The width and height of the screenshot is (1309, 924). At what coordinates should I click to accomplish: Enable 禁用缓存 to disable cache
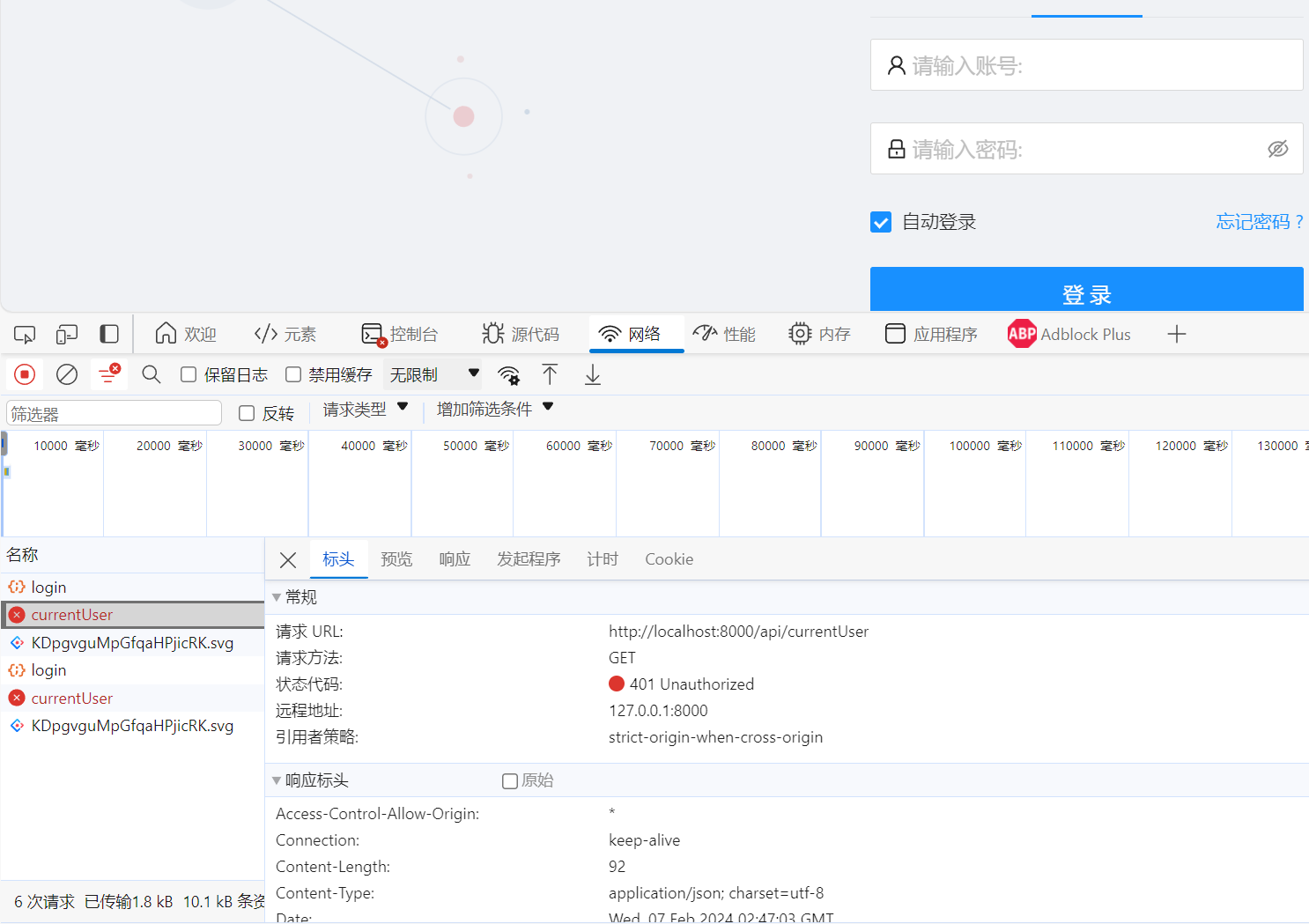pyautogui.click(x=293, y=374)
